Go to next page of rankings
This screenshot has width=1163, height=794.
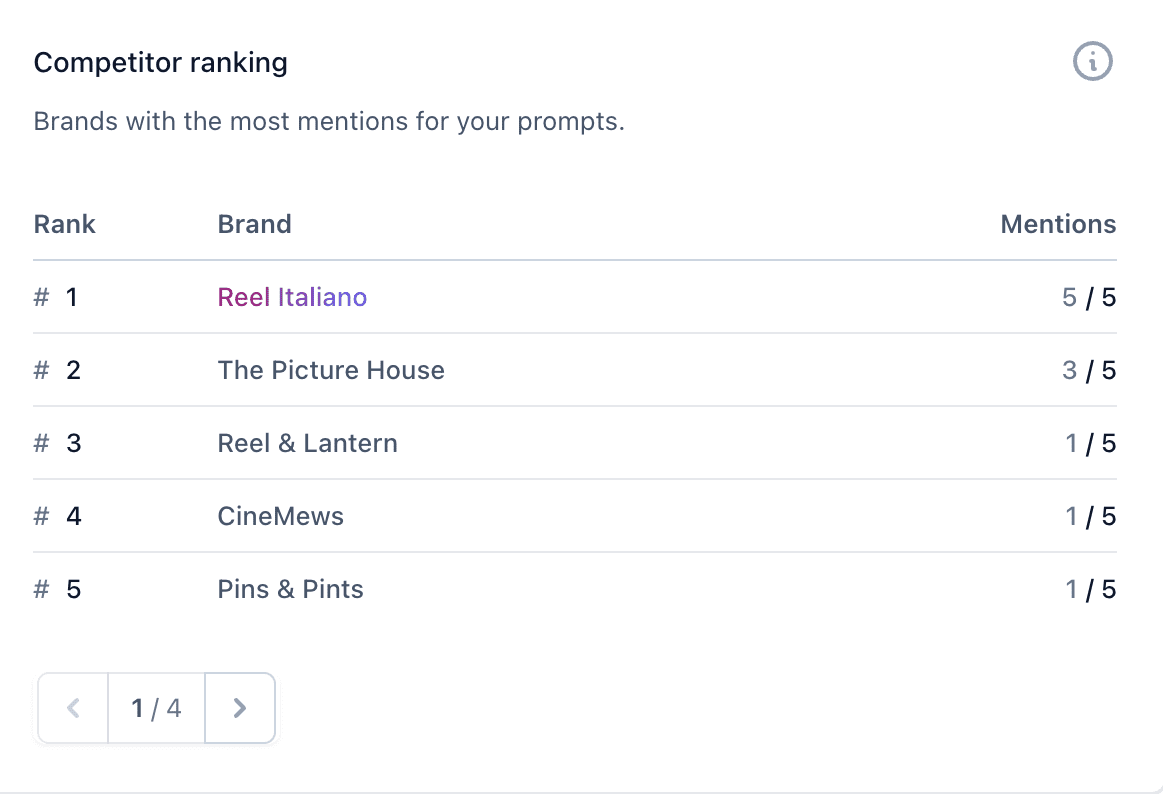239,708
